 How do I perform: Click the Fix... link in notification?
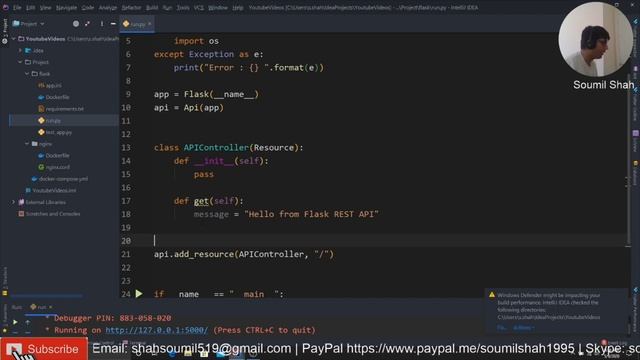point(502,328)
